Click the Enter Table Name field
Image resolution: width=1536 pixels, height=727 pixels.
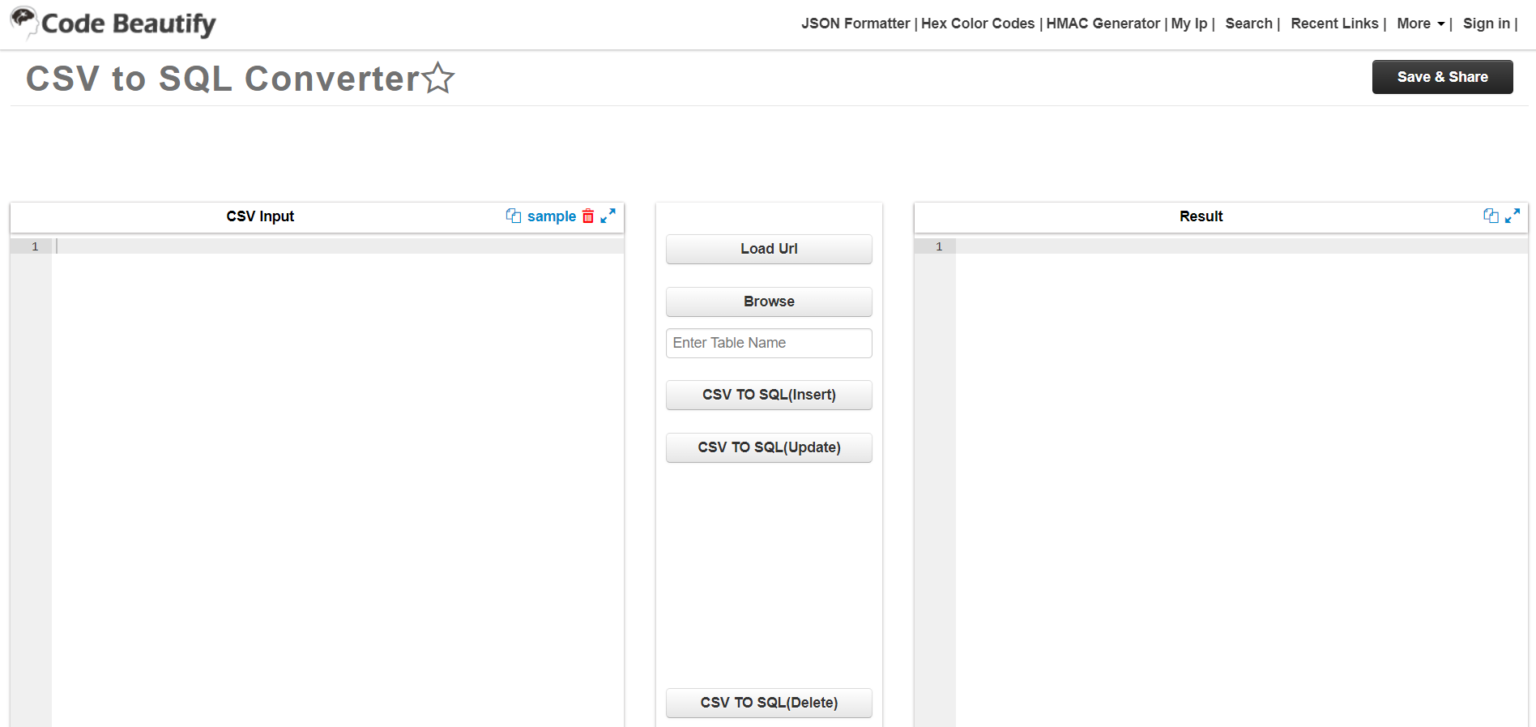(768, 343)
